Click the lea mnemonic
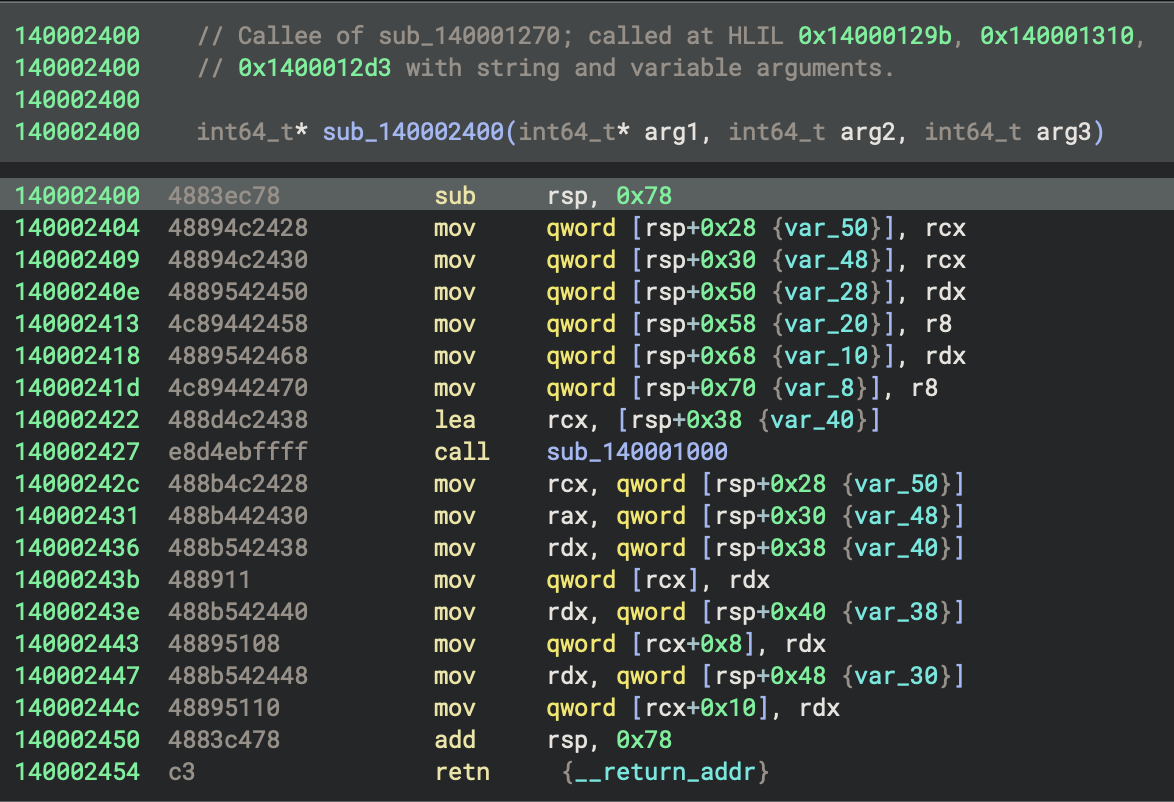Image resolution: width=1174 pixels, height=802 pixels. click(x=455, y=420)
